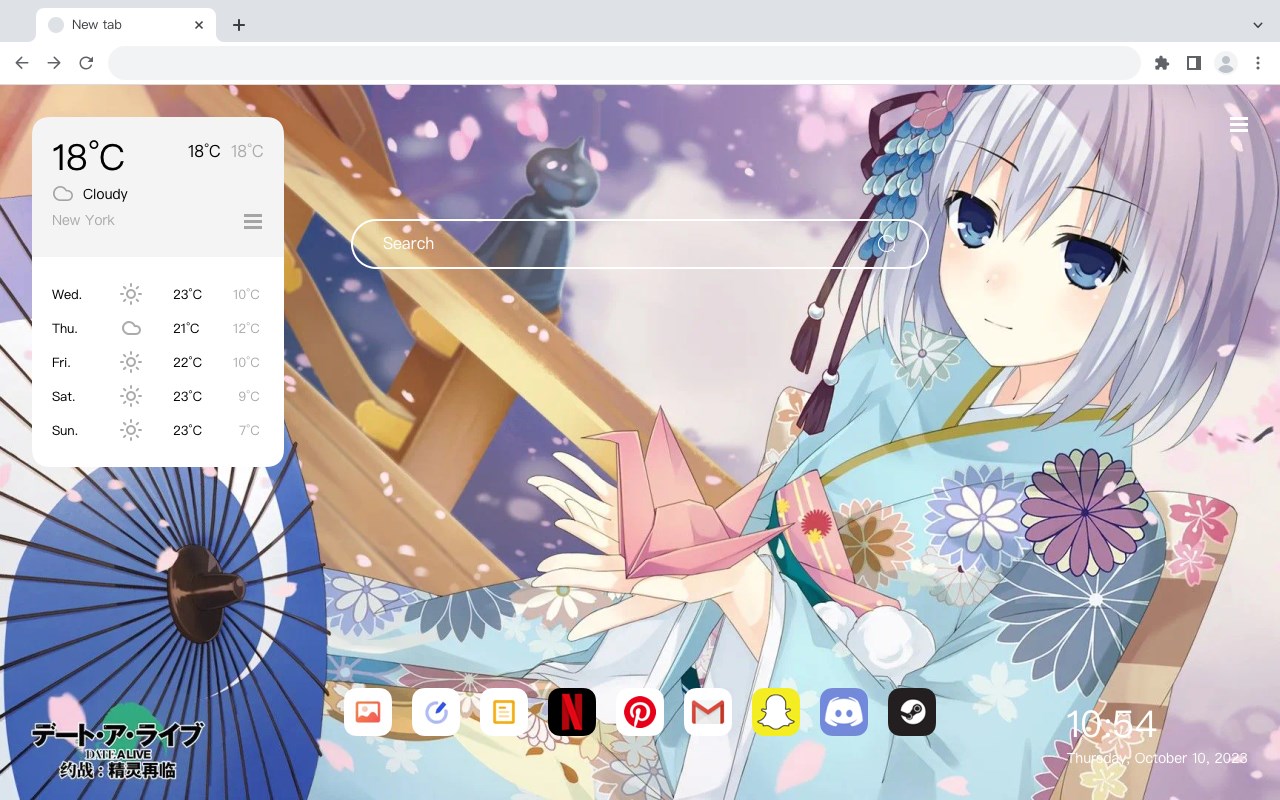Select the Fri. forecast row

coord(158,362)
